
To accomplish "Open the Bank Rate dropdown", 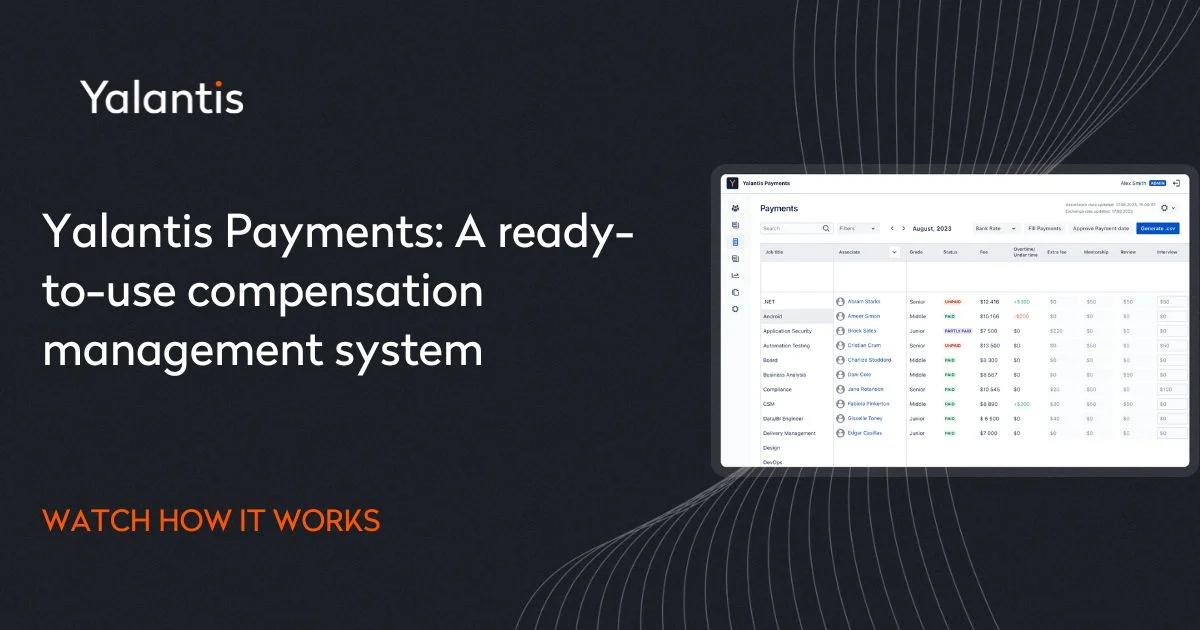I will 993,228.
